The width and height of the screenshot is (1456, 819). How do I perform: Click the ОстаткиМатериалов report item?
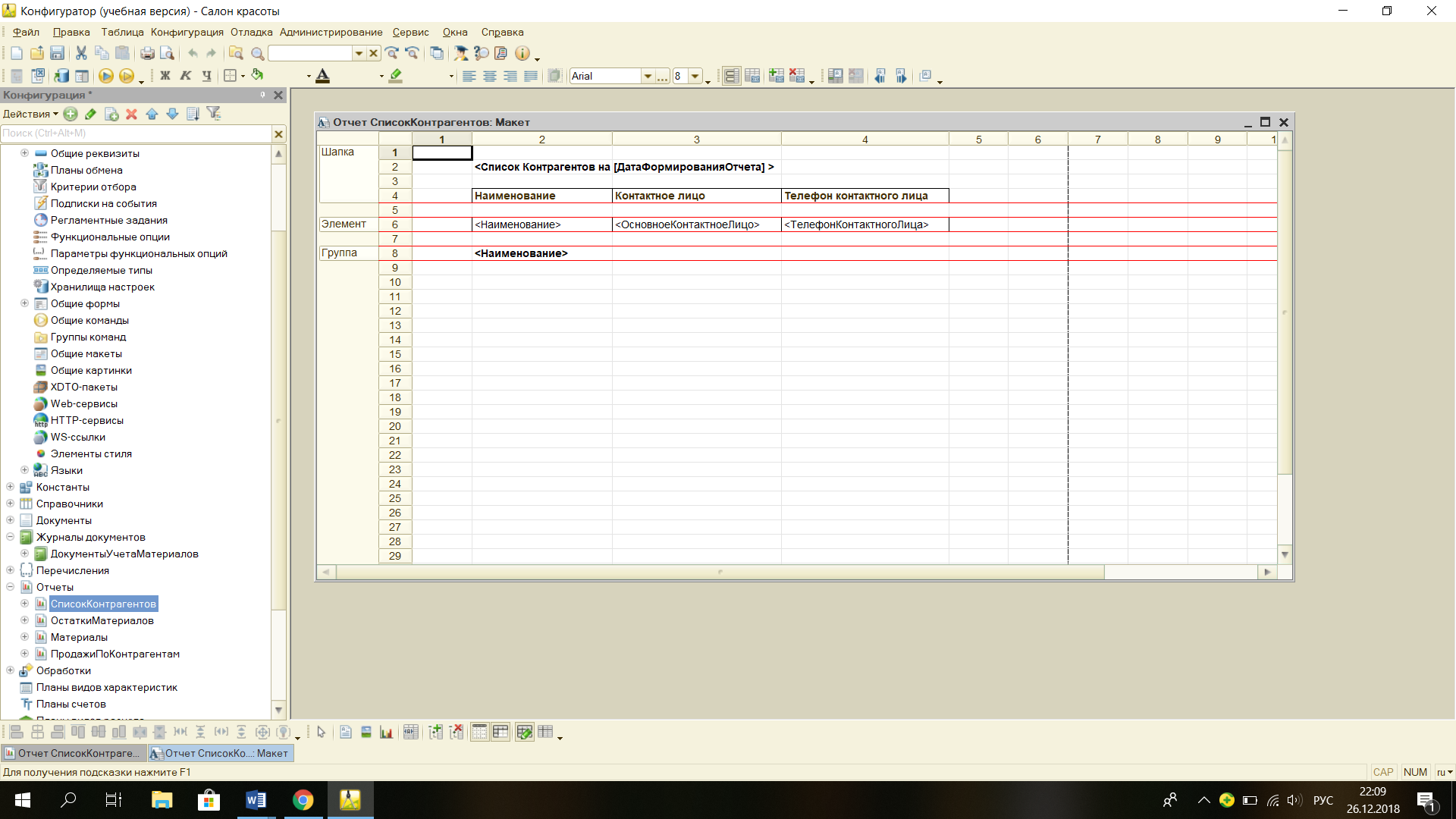click(102, 620)
